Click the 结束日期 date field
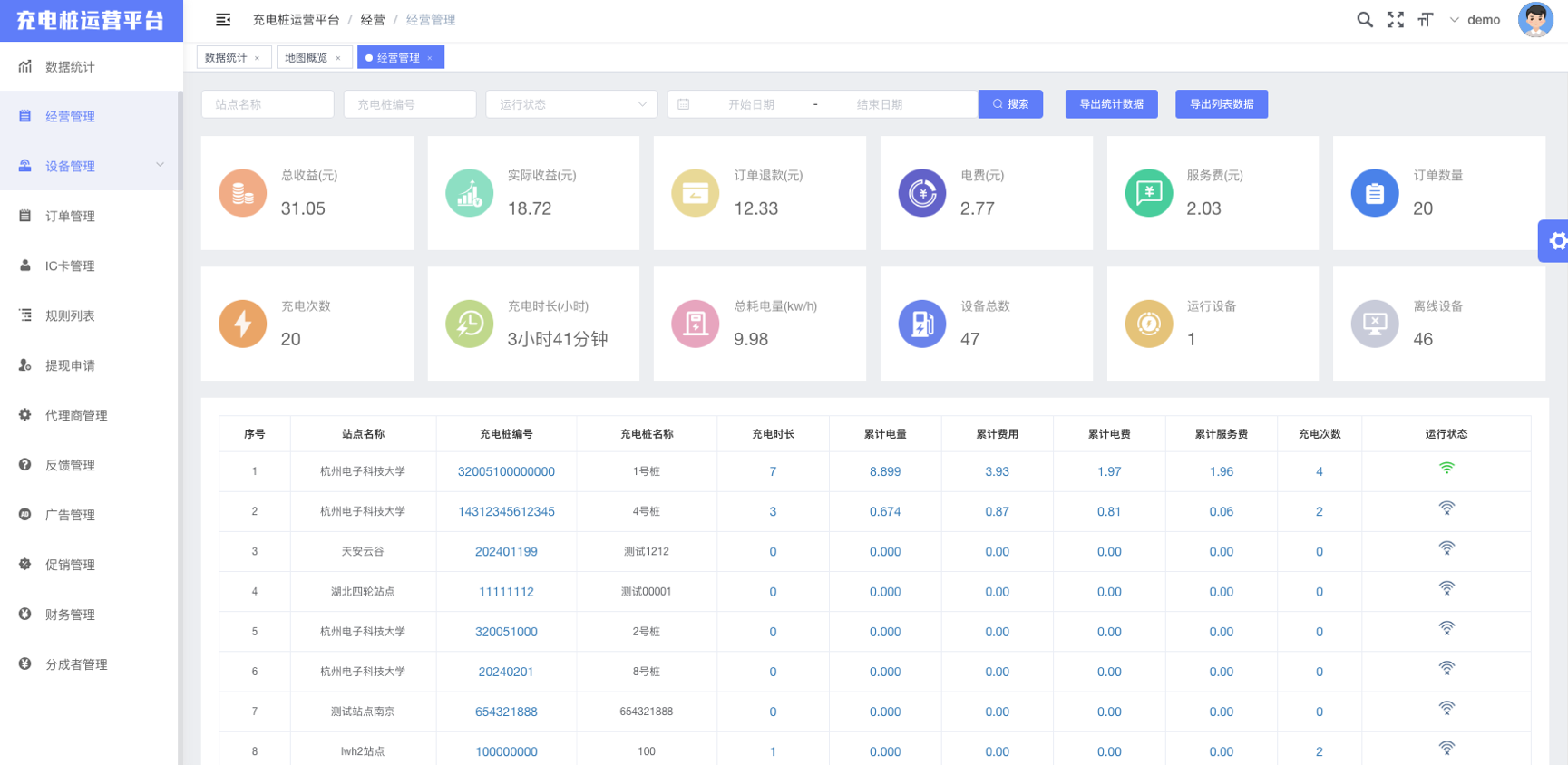Viewport: 1568px width, 765px height. point(880,104)
